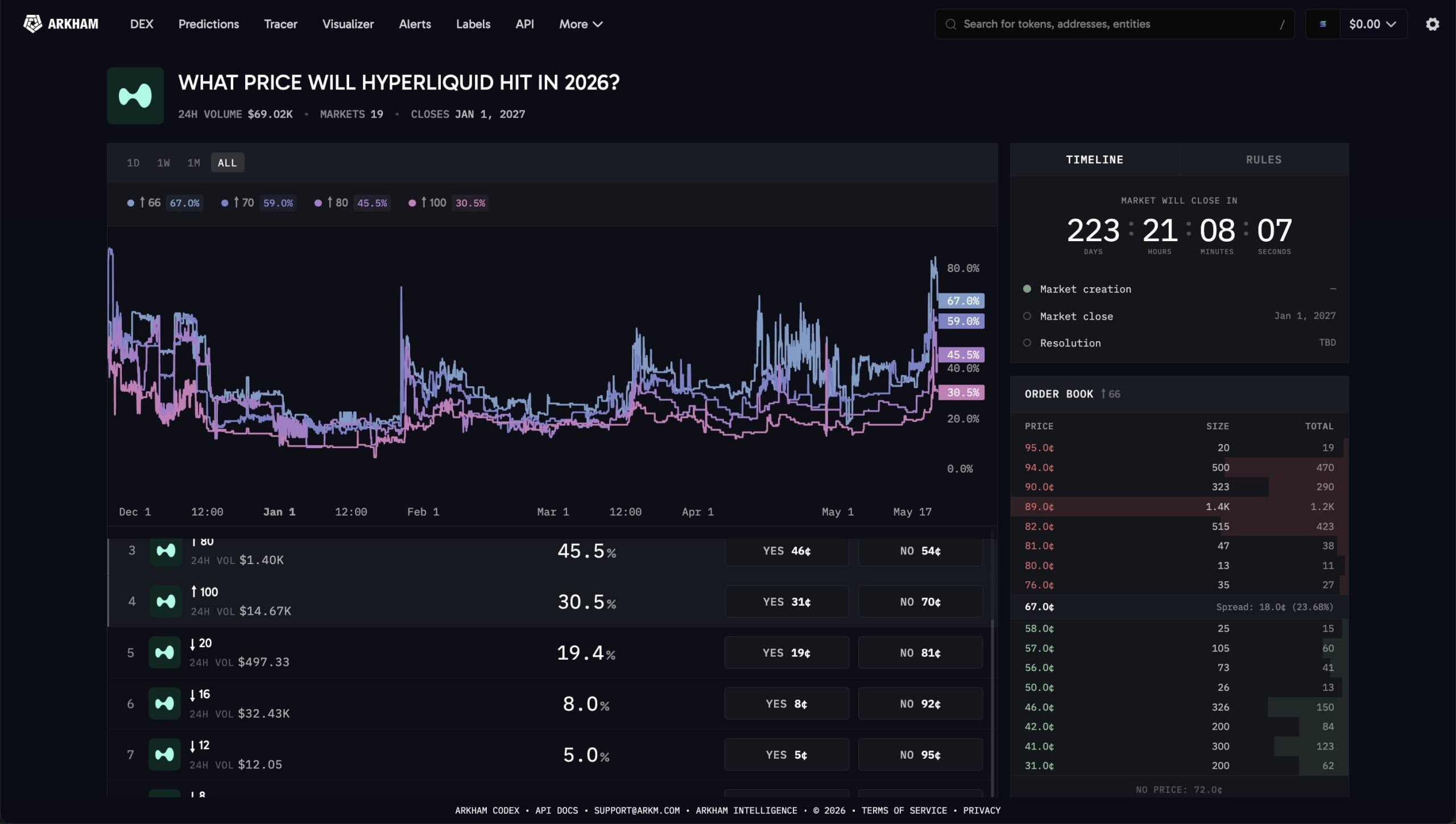Toggle the ↑70 chart series legend
Image resolution: width=1456 pixels, height=824 pixels.
pos(258,203)
